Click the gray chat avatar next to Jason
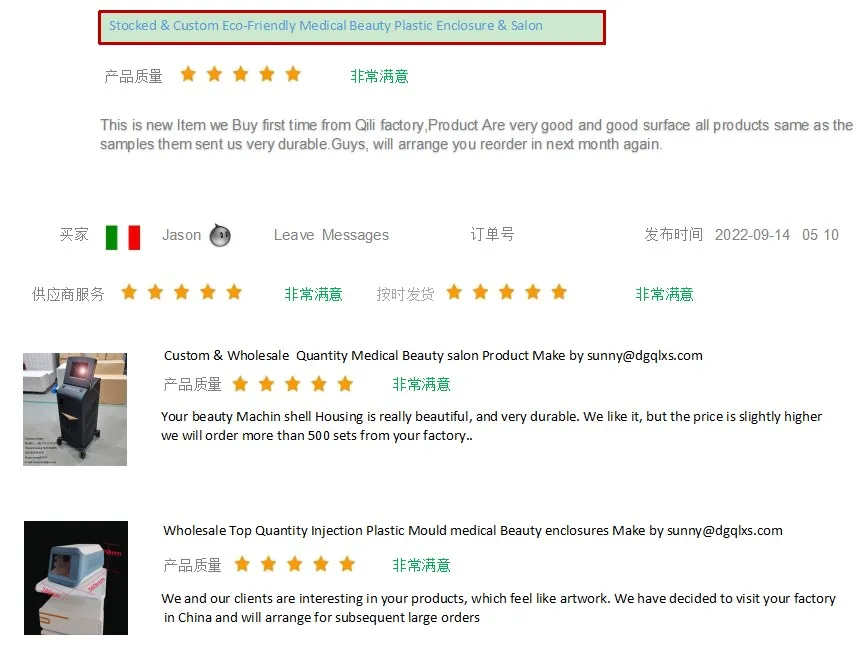The width and height of the screenshot is (868, 647). point(220,236)
